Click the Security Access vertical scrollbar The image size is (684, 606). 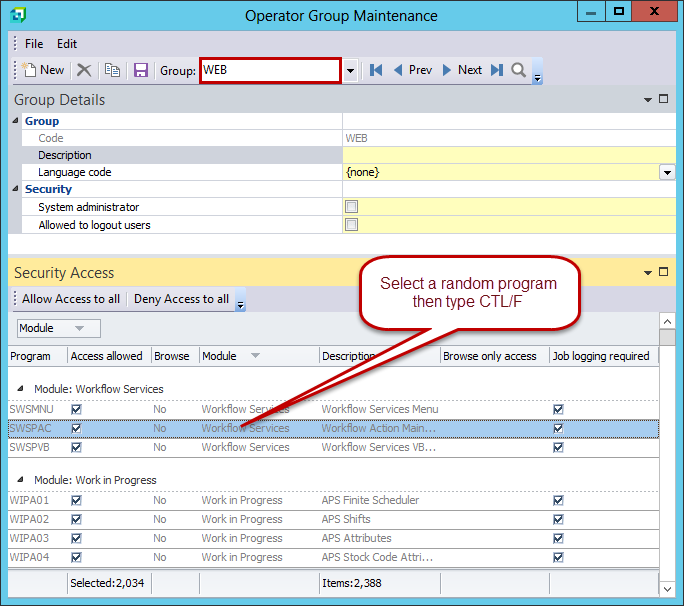pyautogui.click(x=667, y=450)
